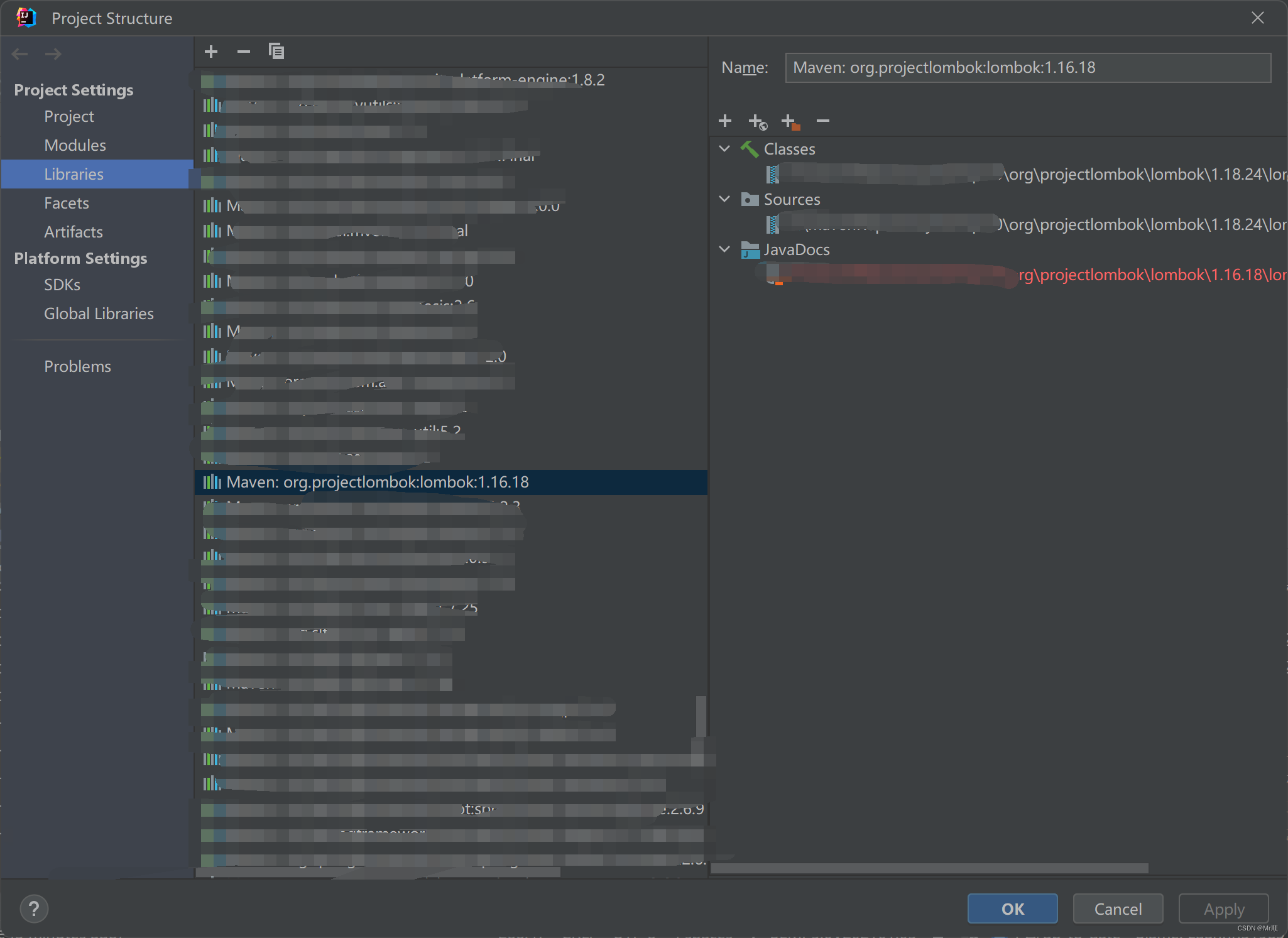Viewport: 1288px width, 938px height.
Task: Collapse the Classes node
Action: tap(724, 149)
